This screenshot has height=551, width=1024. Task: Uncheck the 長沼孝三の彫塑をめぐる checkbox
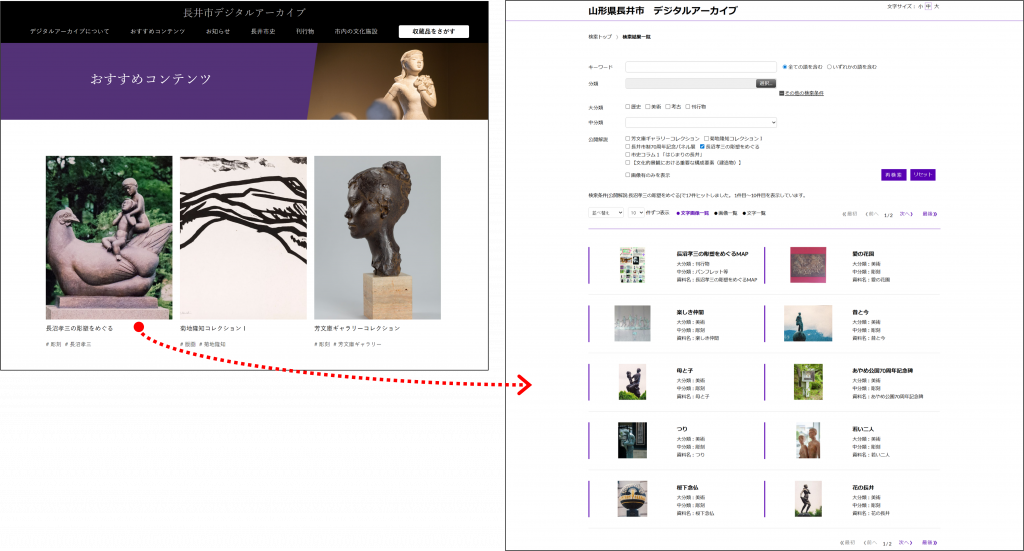[x=702, y=146]
